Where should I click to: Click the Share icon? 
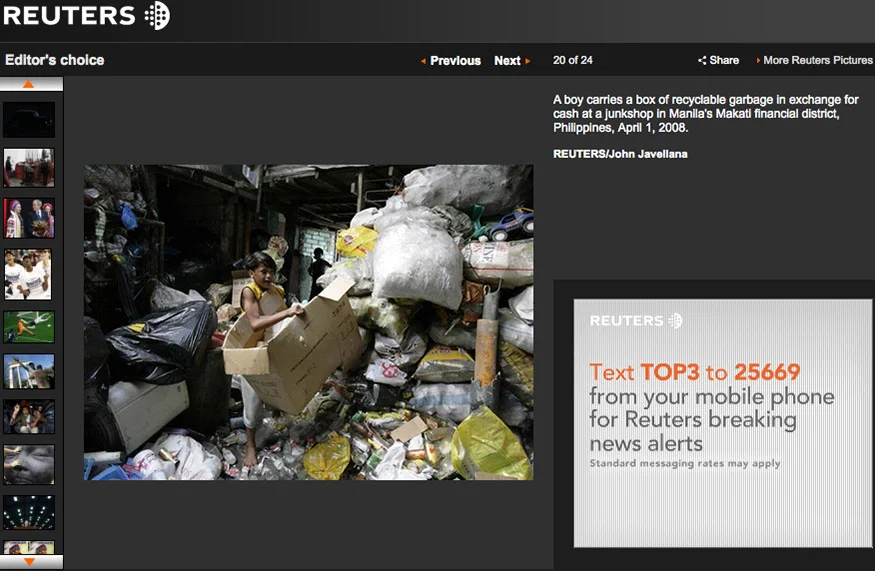(702, 60)
